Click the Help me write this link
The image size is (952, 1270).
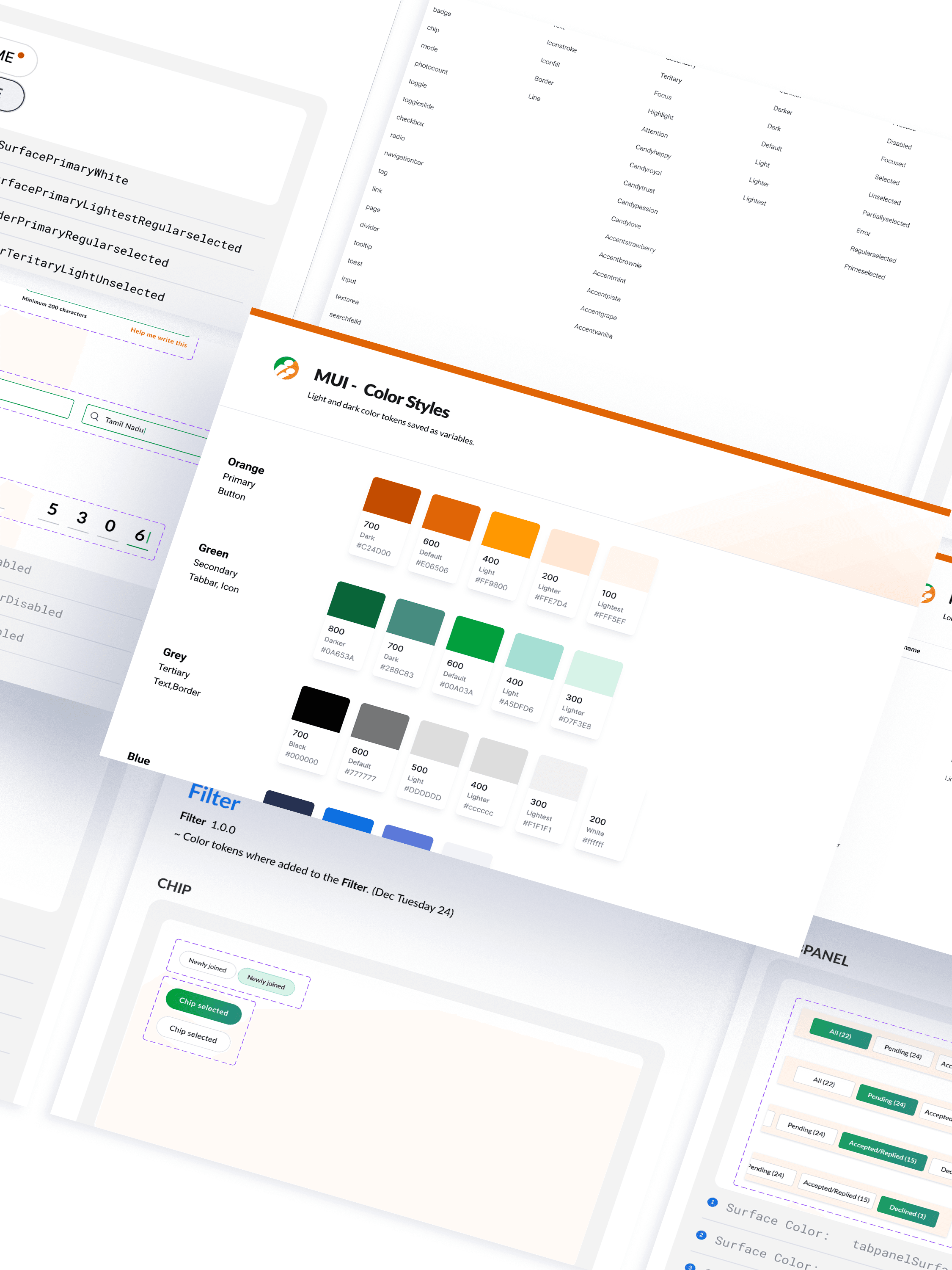(159, 337)
